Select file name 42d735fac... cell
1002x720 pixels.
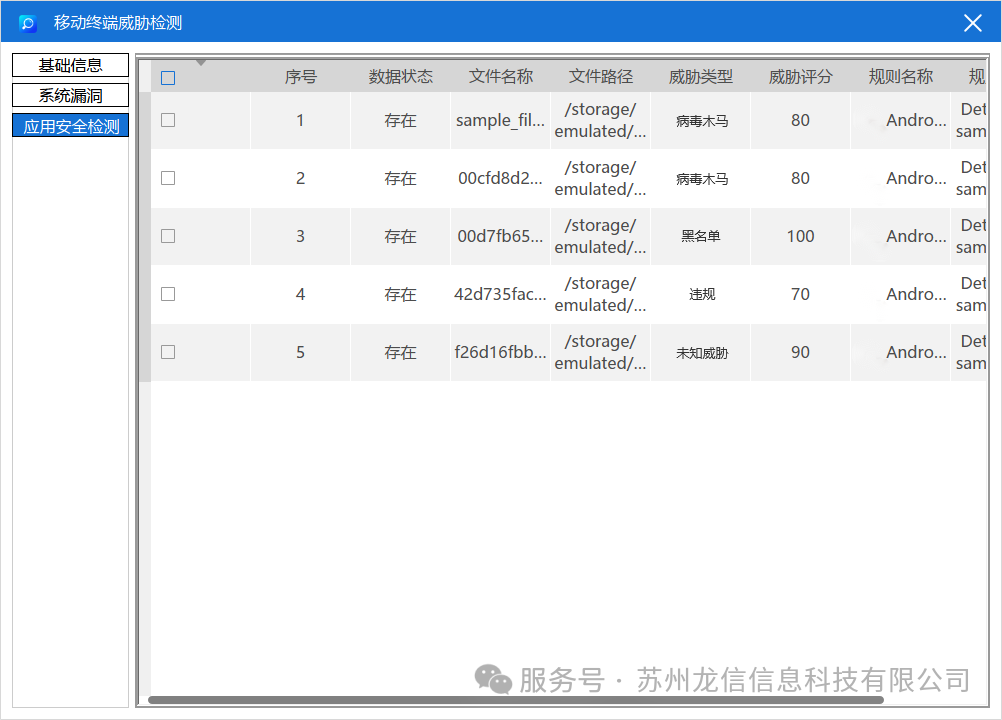pyautogui.click(x=500, y=295)
